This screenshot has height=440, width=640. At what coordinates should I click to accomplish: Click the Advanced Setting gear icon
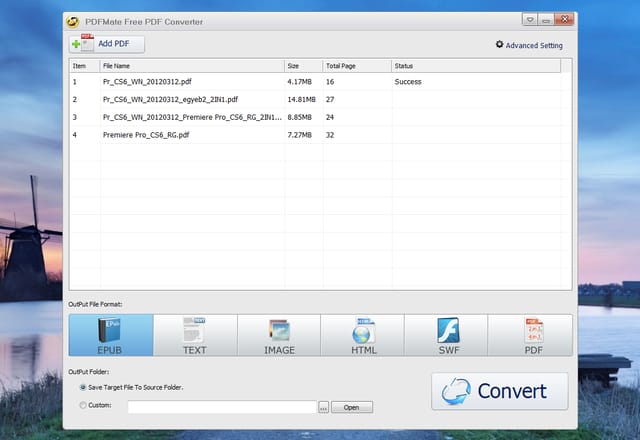pos(499,44)
